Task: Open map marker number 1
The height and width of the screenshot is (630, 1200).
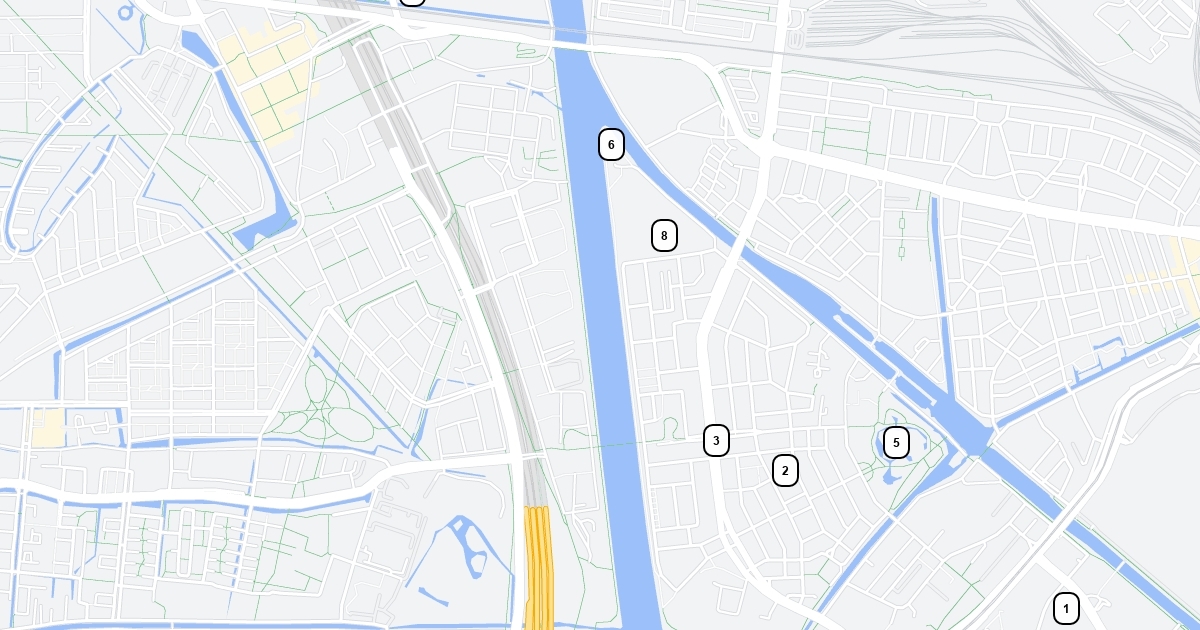Action: (1067, 608)
